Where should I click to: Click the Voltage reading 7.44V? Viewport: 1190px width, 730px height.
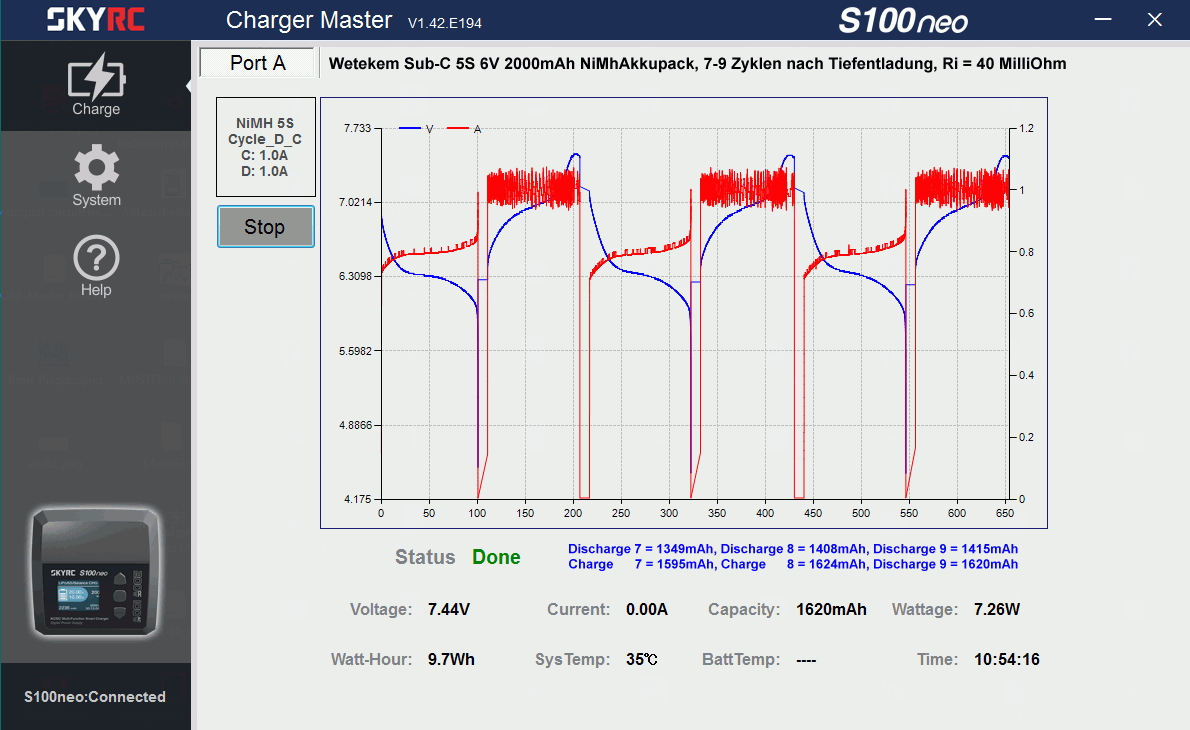[449, 609]
